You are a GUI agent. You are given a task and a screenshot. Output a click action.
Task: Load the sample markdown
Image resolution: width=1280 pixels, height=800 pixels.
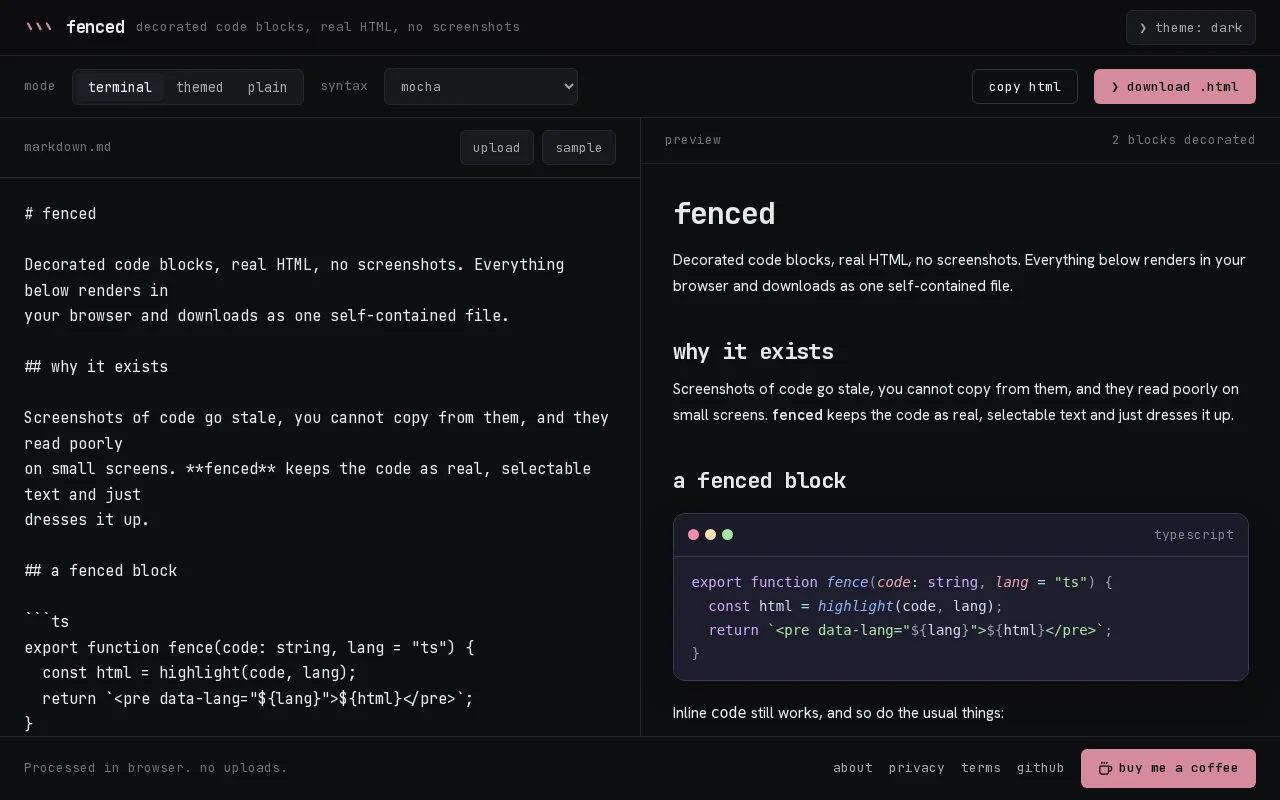(579, 147)
